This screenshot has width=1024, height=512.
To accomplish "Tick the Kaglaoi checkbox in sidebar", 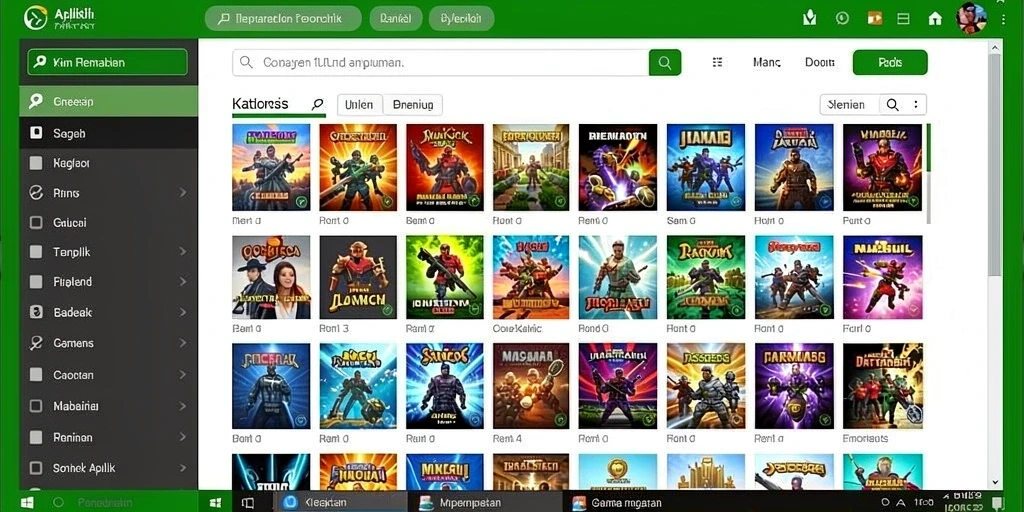I will coord(36,163).
